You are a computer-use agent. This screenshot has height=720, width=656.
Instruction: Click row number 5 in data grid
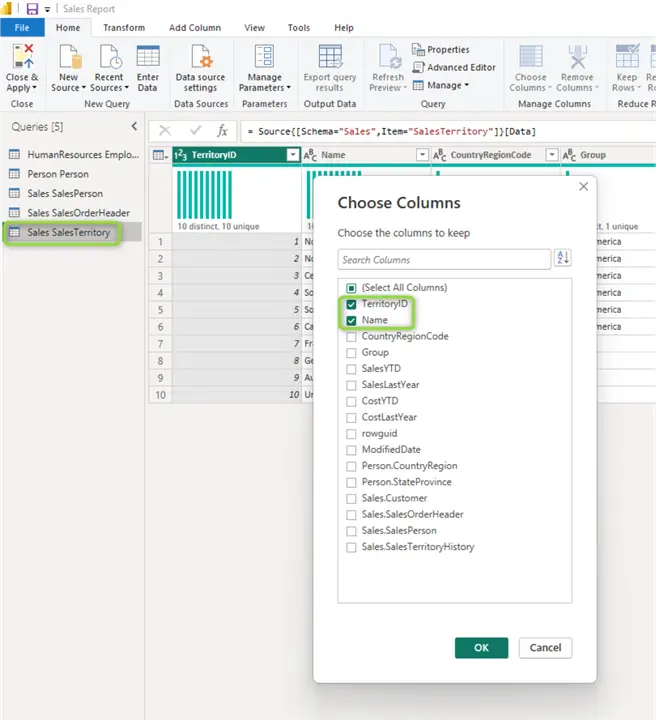[160, 310]
